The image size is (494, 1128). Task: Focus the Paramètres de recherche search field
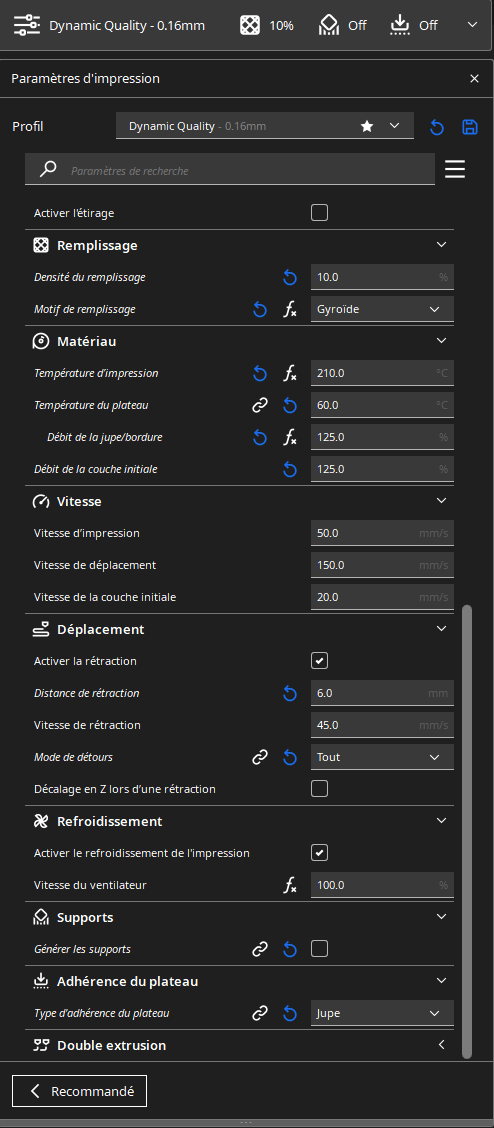tap(230, 170)
